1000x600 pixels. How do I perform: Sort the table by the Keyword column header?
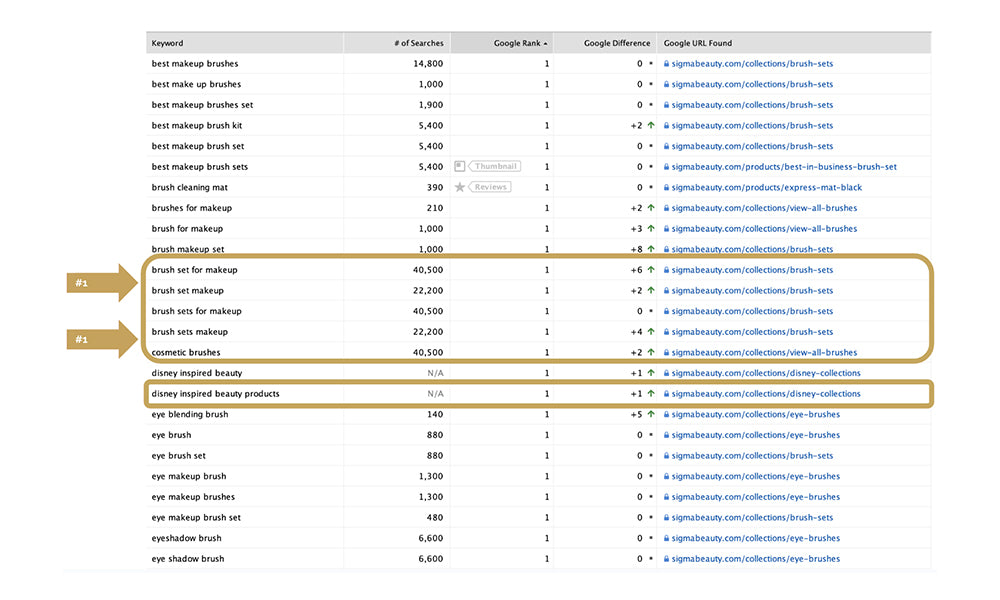click(x=168, y=43)
